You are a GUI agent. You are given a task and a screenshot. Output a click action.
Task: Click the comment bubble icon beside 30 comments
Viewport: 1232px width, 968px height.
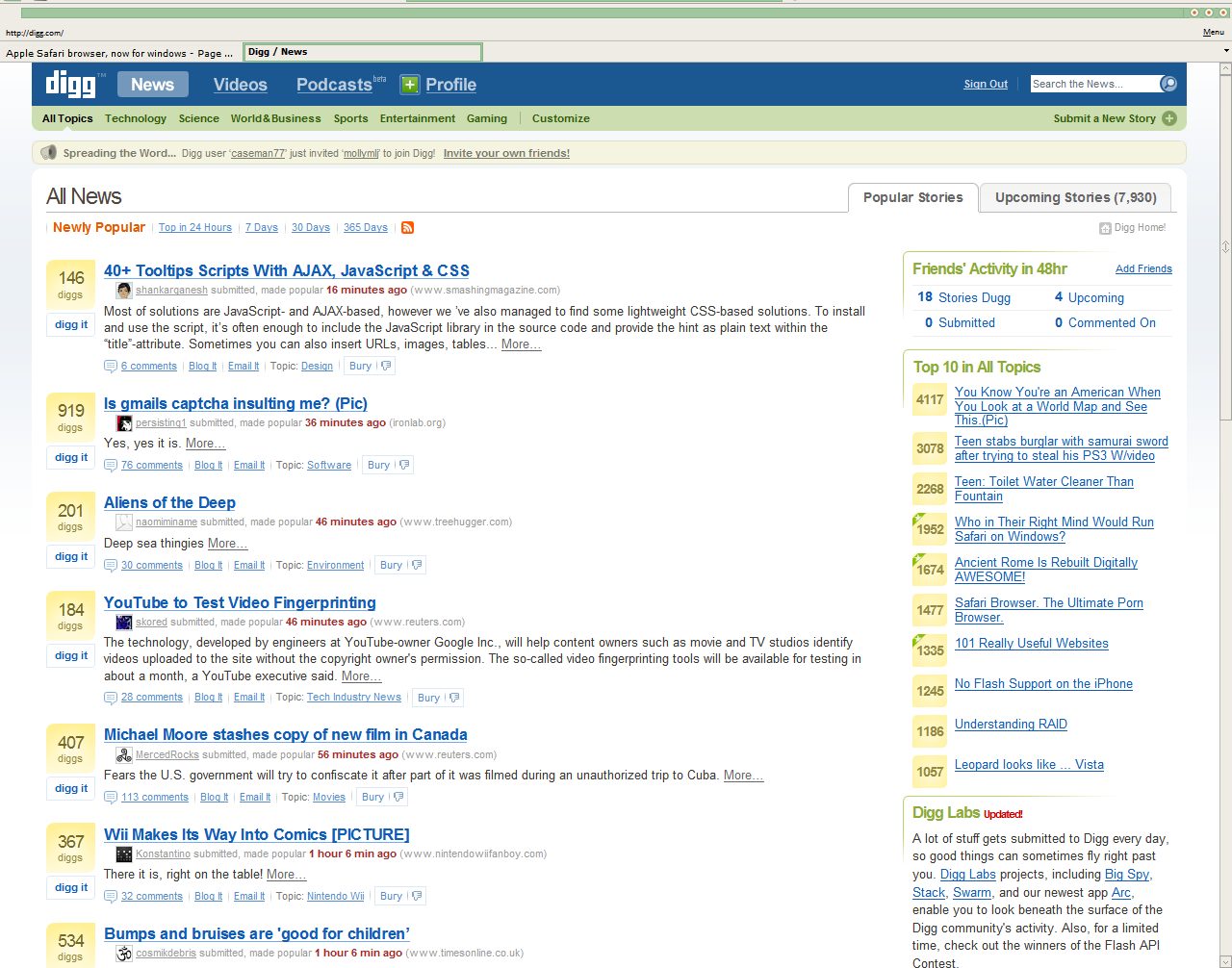coord(111,566)
